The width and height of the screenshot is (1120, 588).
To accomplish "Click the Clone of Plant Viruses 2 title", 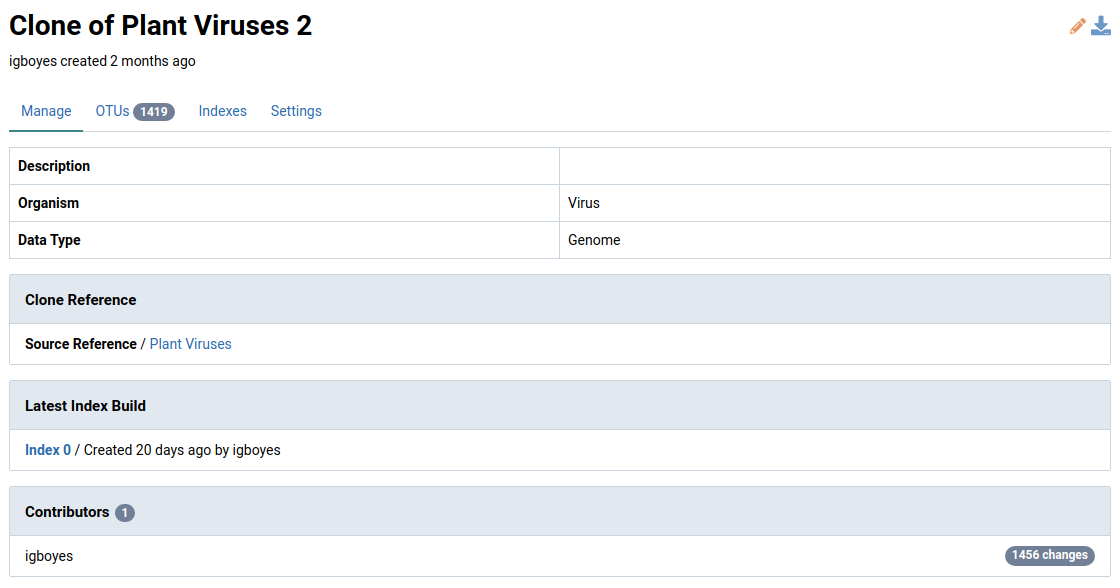I will [161, 26].
